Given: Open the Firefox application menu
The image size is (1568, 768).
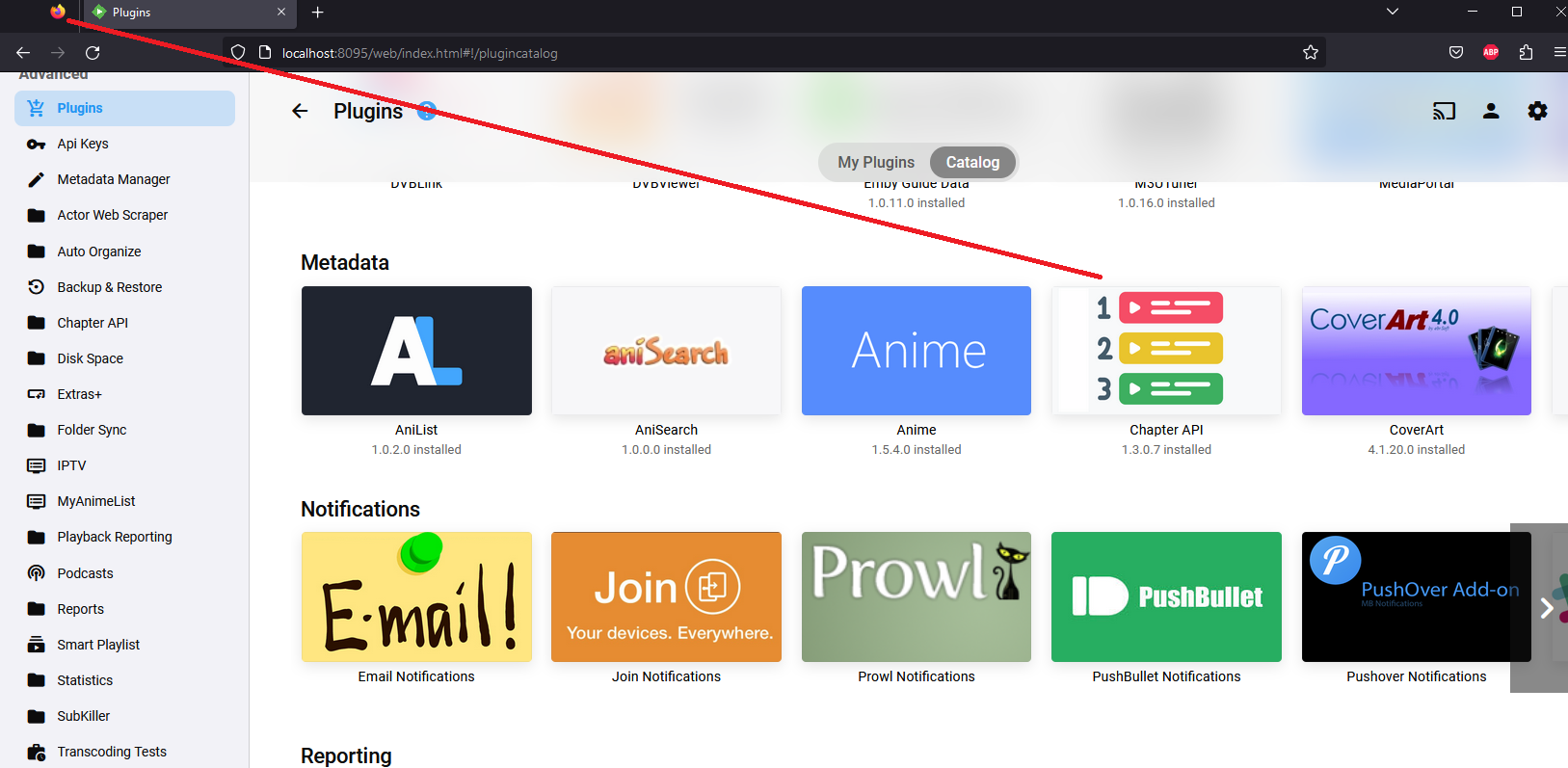Looking at the screenshot, I should (x=1559, y=53).
